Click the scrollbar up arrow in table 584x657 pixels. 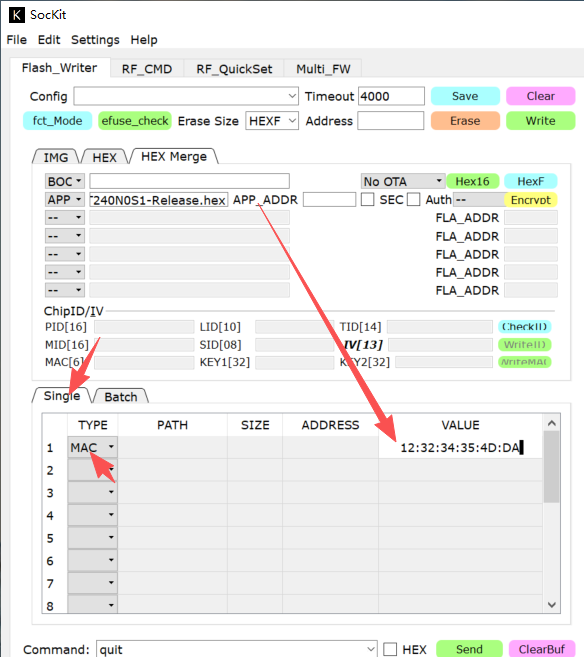552,423
